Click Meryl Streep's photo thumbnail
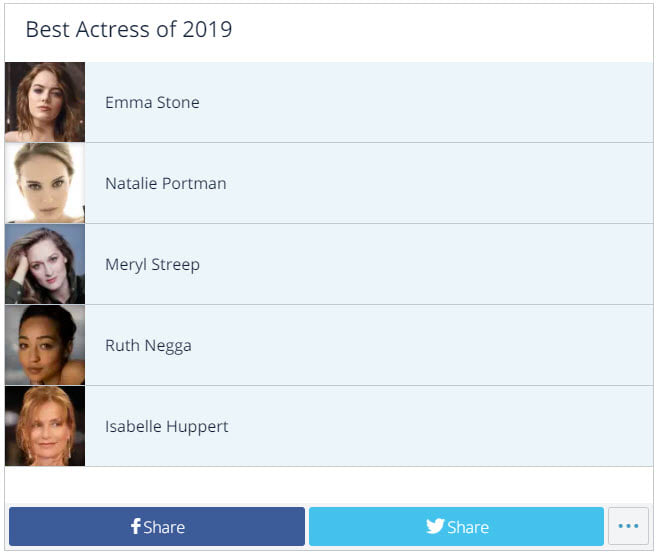Image resolution: width=657 pixels, height=552 pixels. (45, 264)
